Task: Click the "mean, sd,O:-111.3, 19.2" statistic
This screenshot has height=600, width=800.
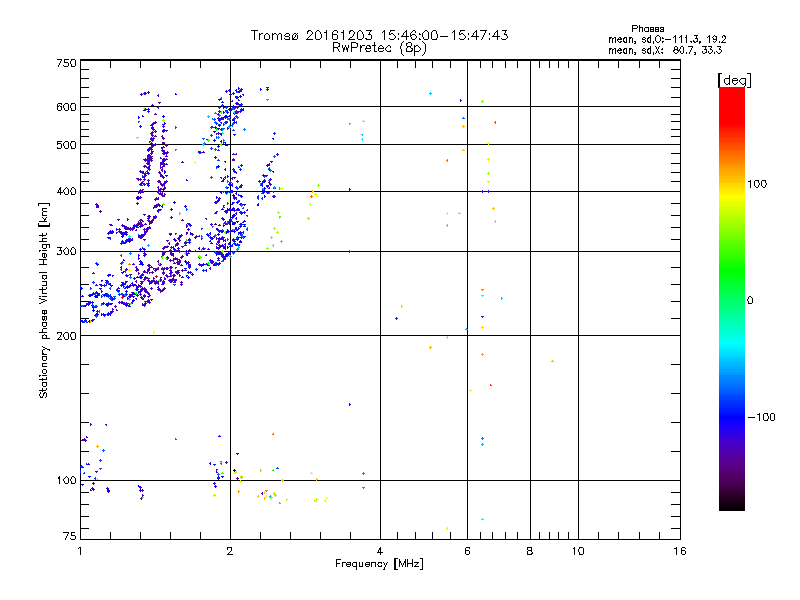Action: (x=667, y=39)
